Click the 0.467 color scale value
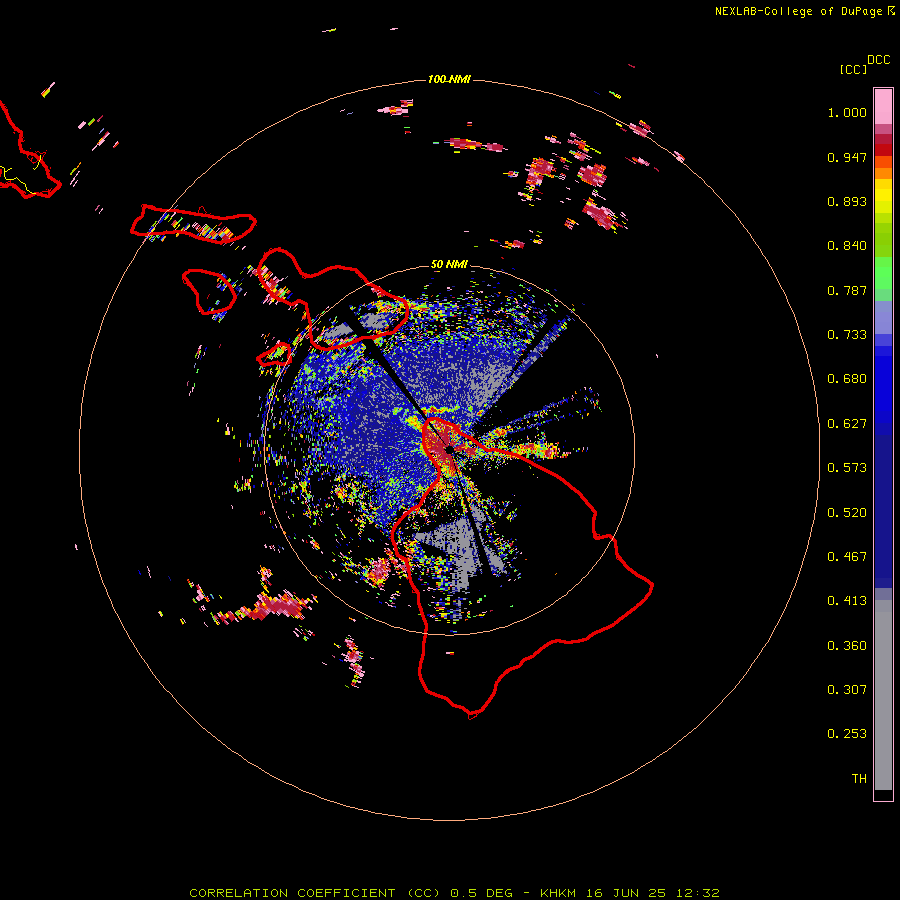 [x=847, y=557]
